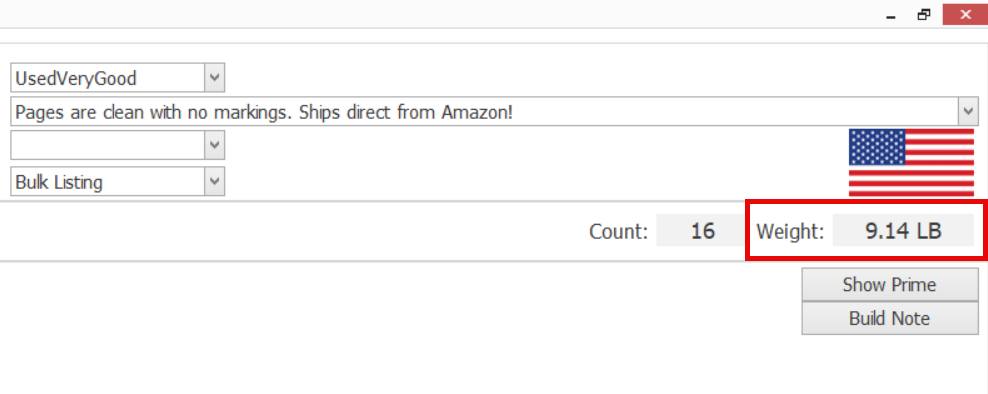Click the Bulk Listing combo box text
This screenshot has height=394, width=988.
coord(59,182)
